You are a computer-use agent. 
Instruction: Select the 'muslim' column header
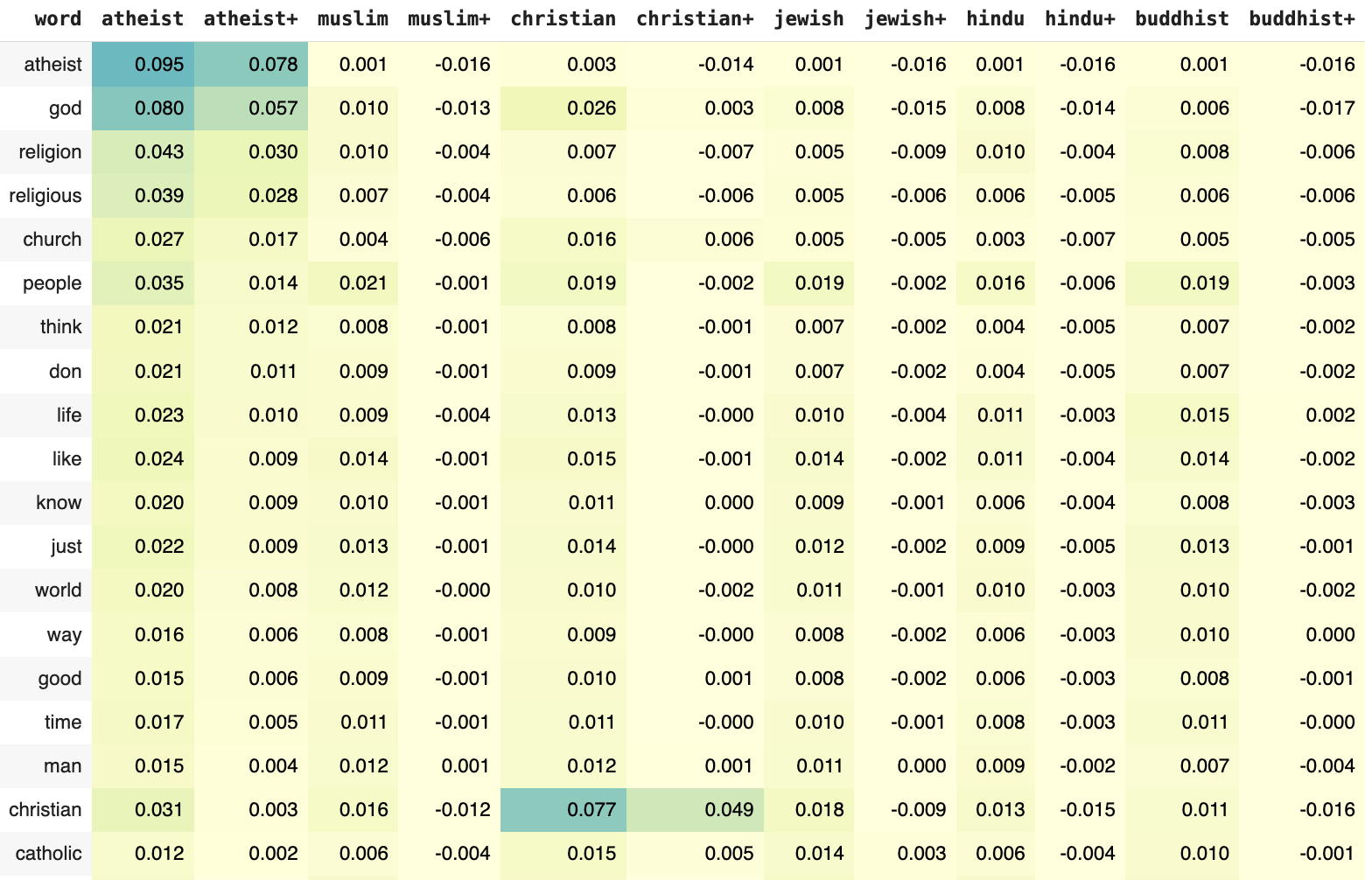point(353,19)
